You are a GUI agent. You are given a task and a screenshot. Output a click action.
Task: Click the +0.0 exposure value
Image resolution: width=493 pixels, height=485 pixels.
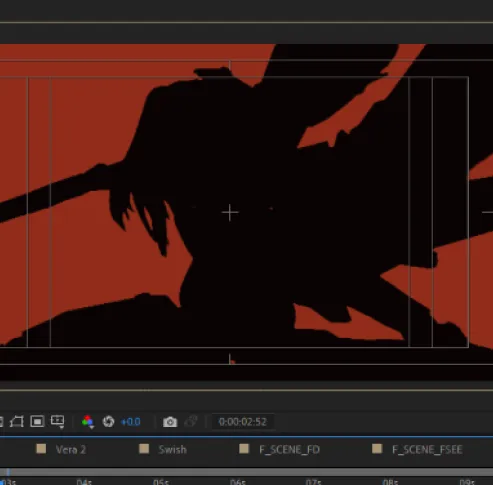click(131, 422)
